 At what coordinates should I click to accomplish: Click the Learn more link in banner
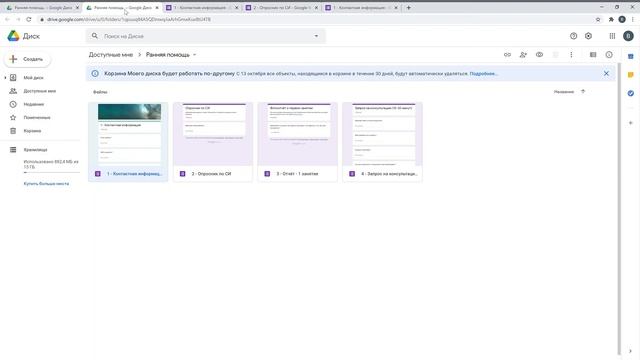483,74
